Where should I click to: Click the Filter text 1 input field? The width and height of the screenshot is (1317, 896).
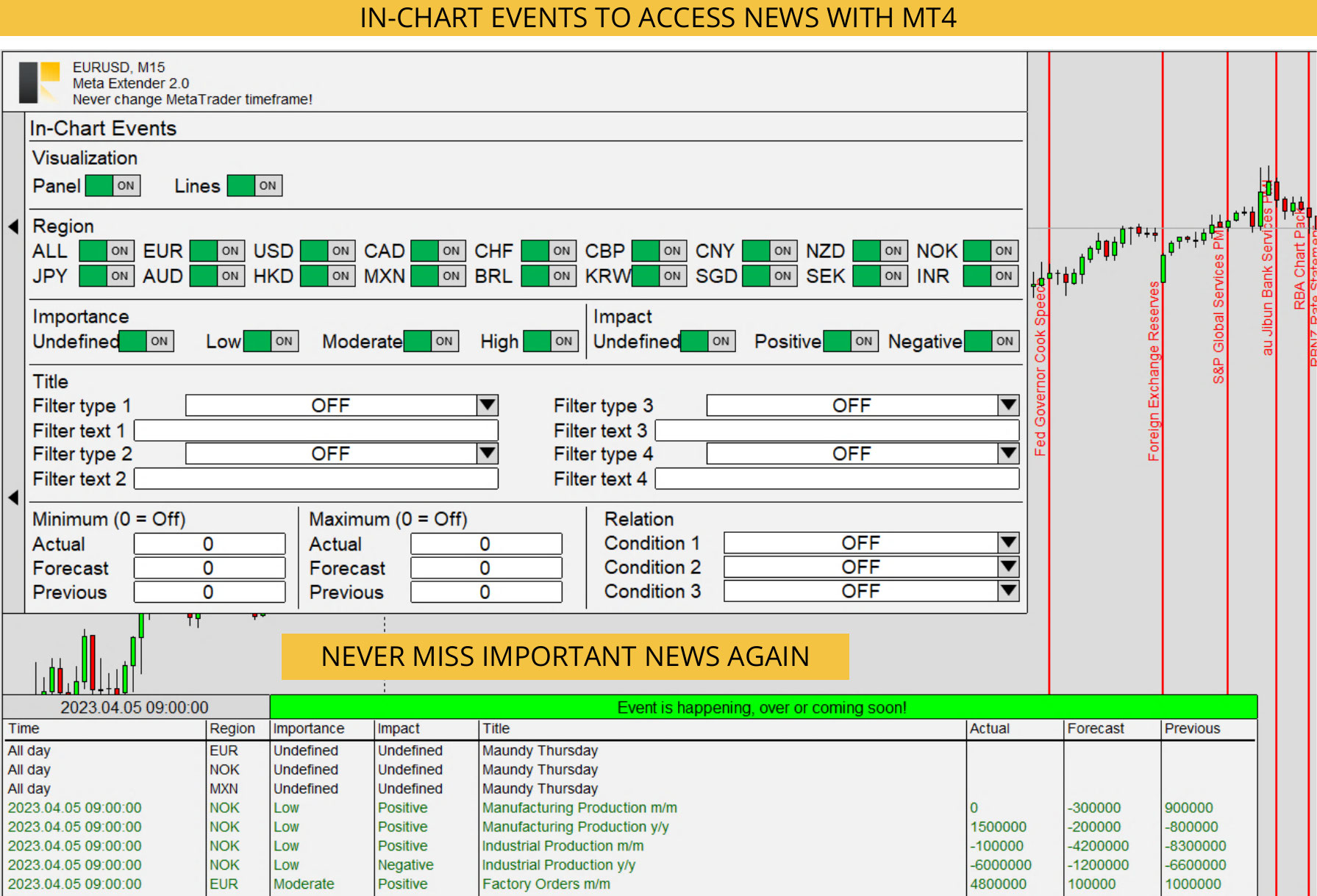(x=316, y=430)
